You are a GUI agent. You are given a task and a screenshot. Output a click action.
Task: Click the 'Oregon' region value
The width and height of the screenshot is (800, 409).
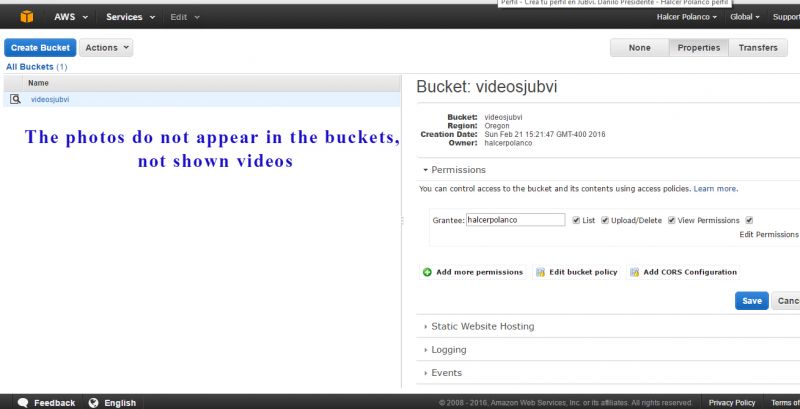(497, 126)
